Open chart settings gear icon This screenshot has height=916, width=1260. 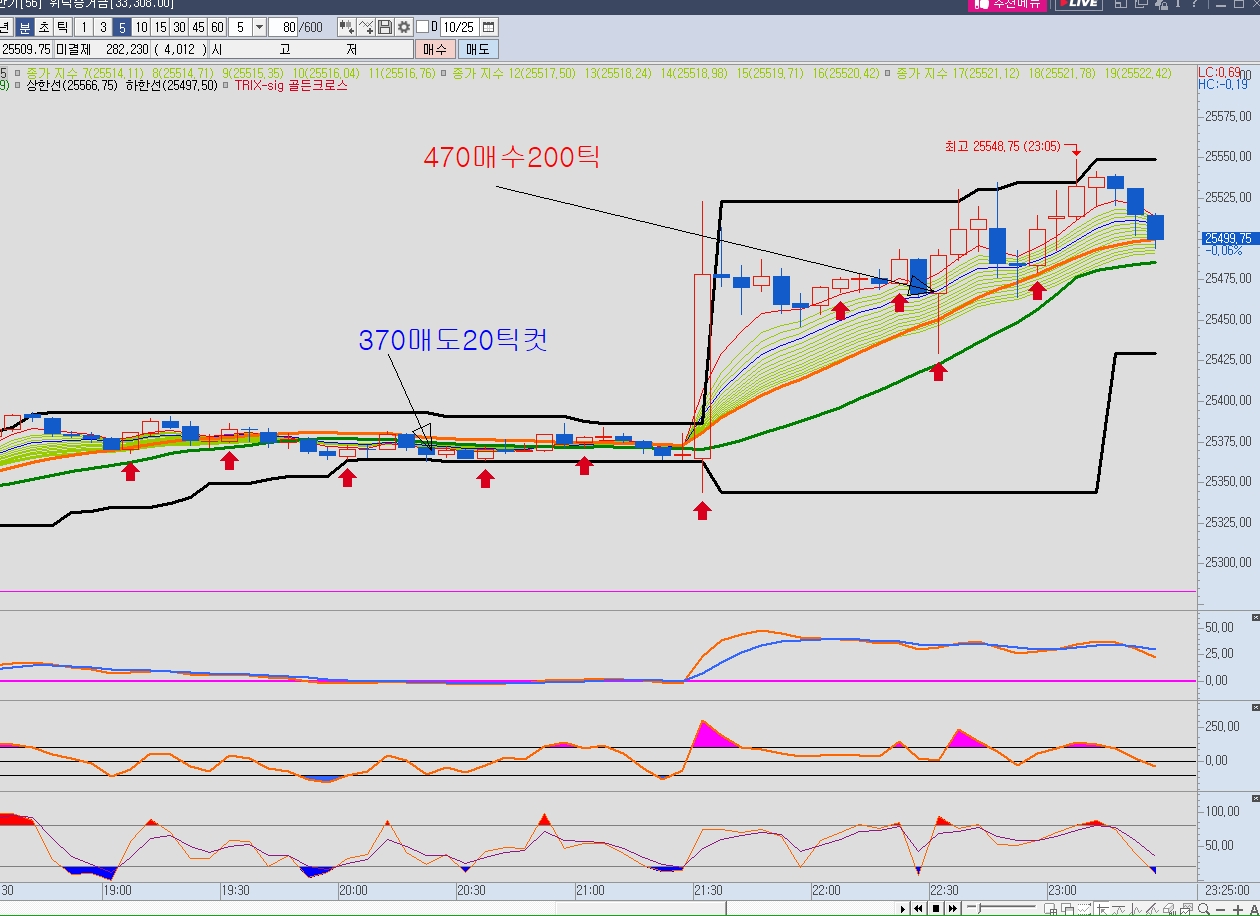coord(404,27)
